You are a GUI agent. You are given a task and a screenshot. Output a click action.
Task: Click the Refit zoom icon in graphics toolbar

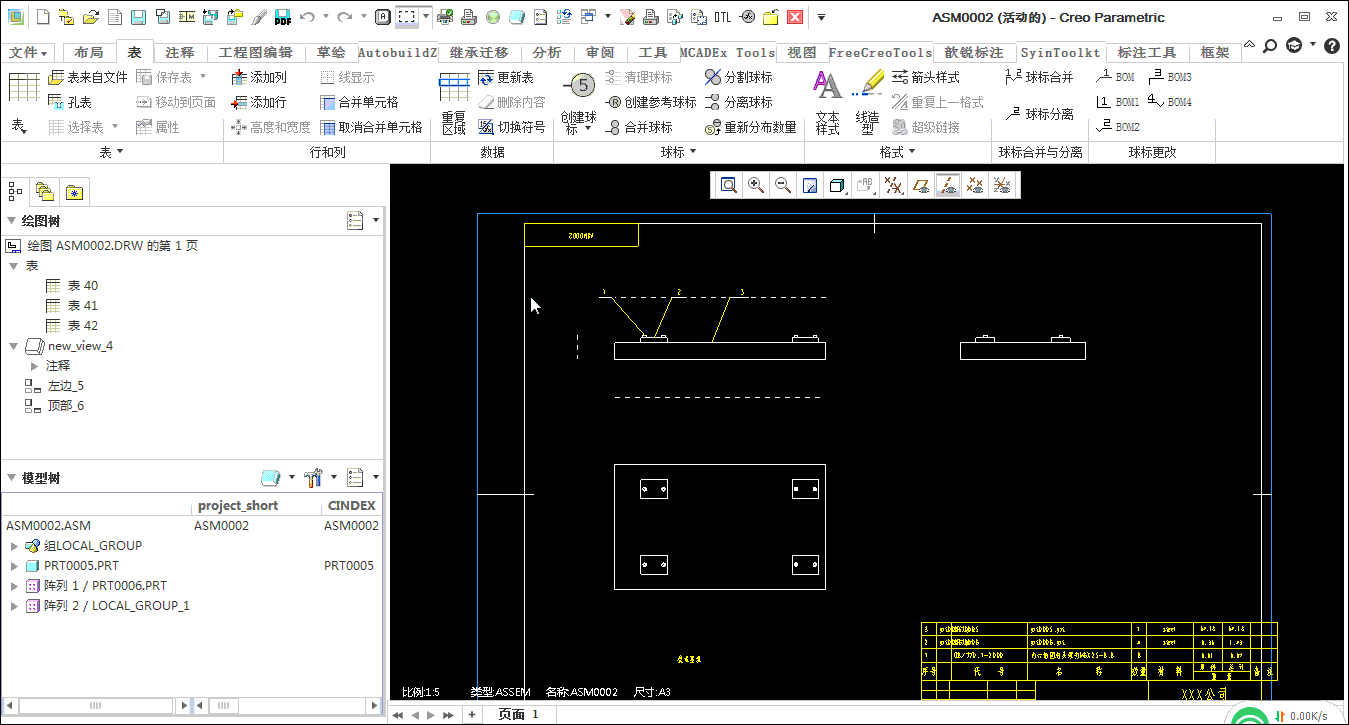[729, 185]
